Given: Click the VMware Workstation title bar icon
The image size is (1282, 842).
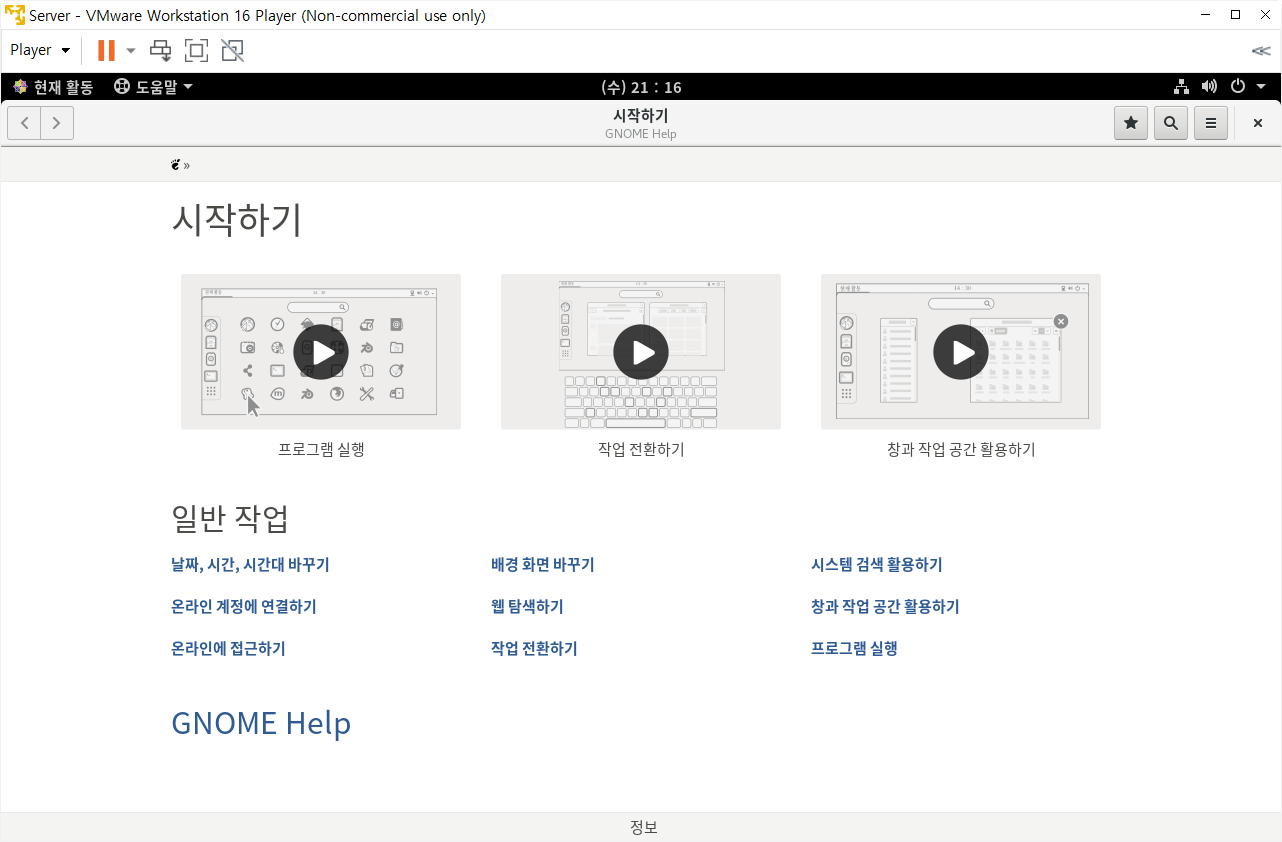Looking at the screenshot, I should [x=15, y=15].
